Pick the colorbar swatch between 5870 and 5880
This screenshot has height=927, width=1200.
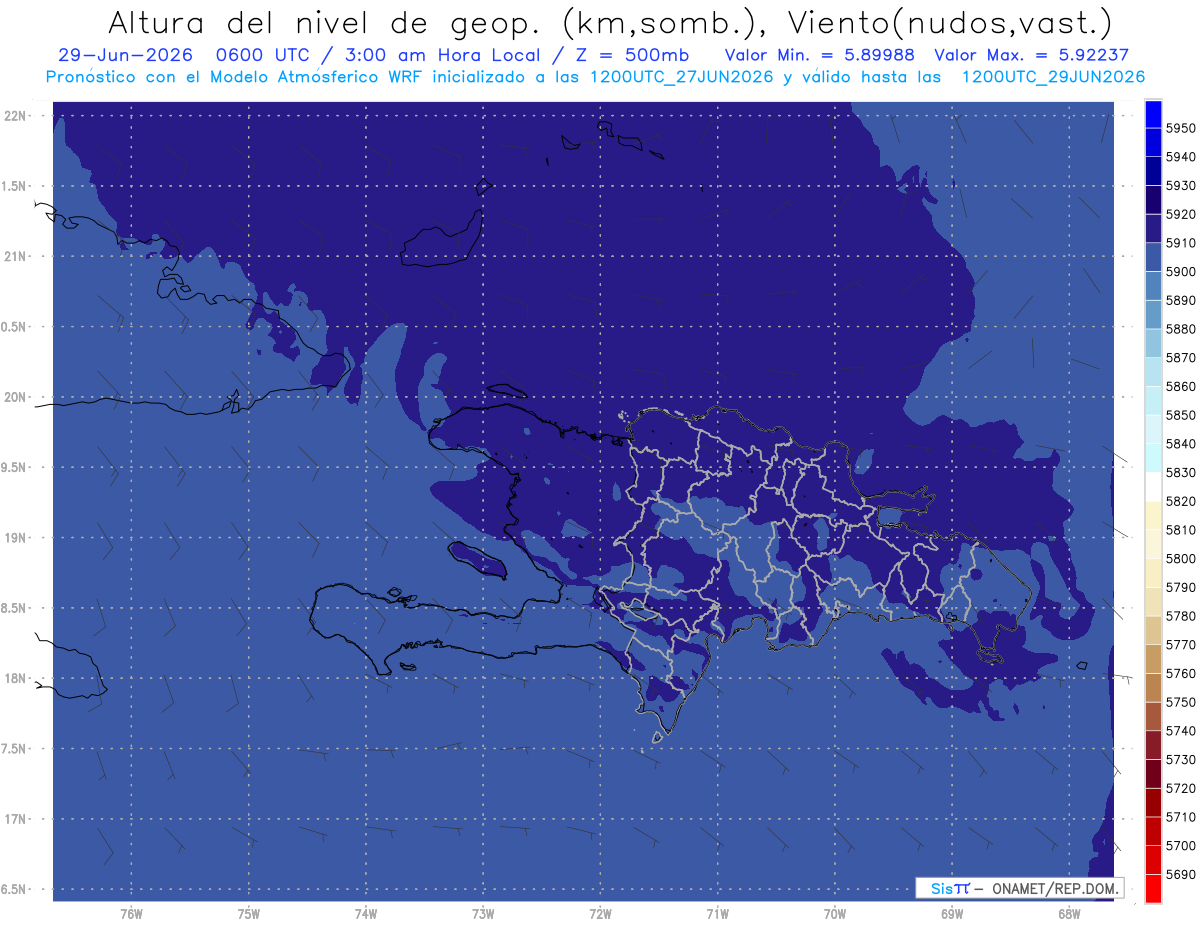point(1152,343)
